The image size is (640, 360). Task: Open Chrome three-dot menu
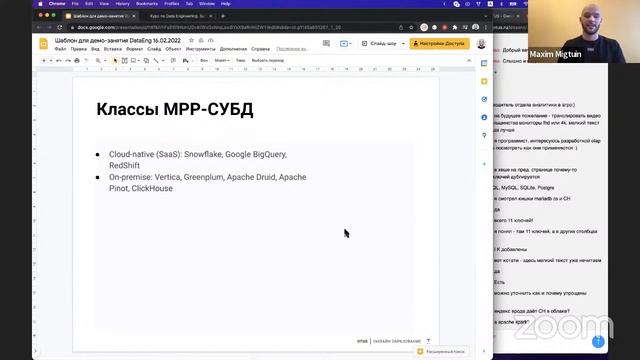(x=486, y=27)
